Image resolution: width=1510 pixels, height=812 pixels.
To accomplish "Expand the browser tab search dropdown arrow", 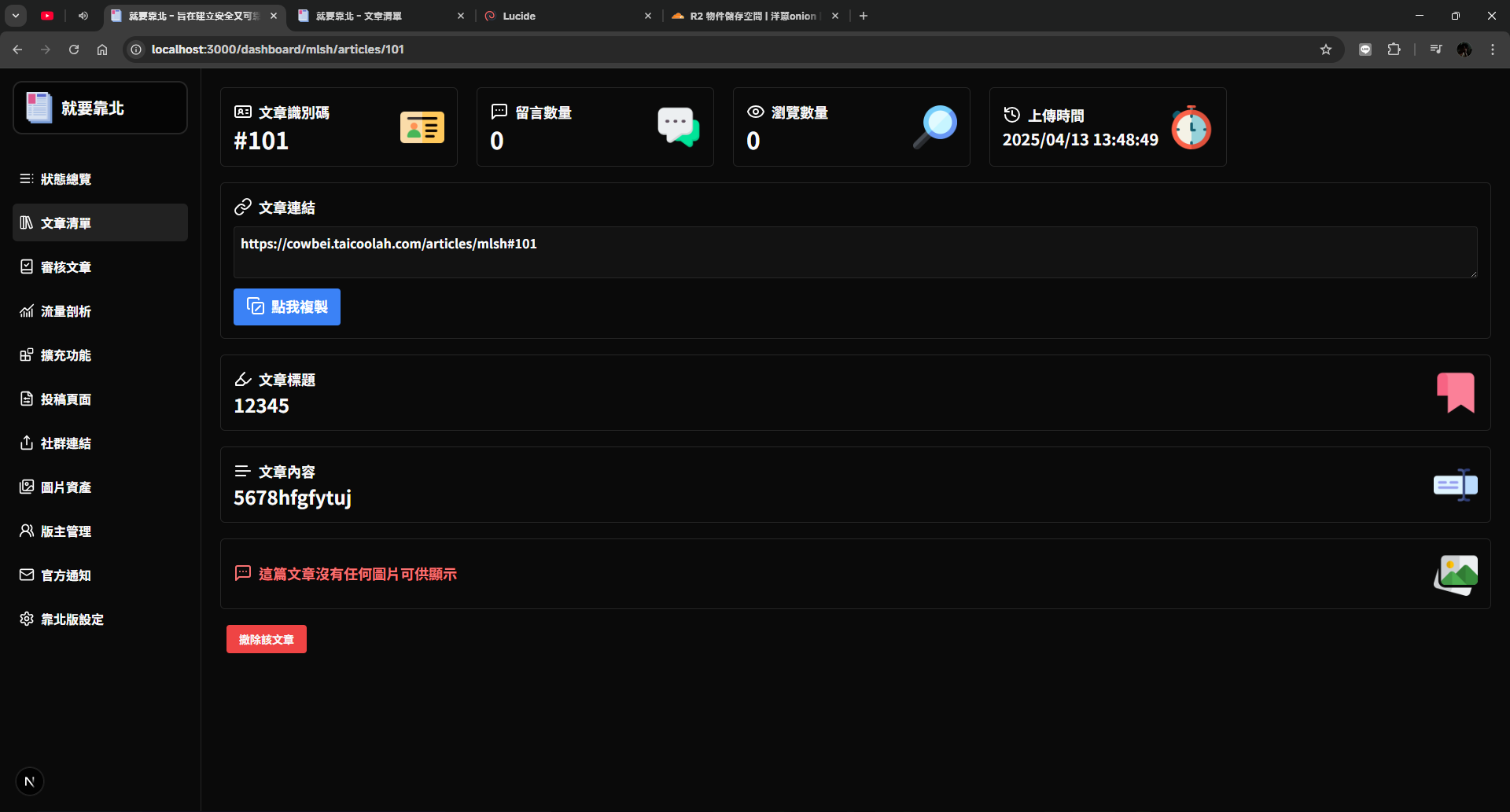I will [x=16, y=16].
